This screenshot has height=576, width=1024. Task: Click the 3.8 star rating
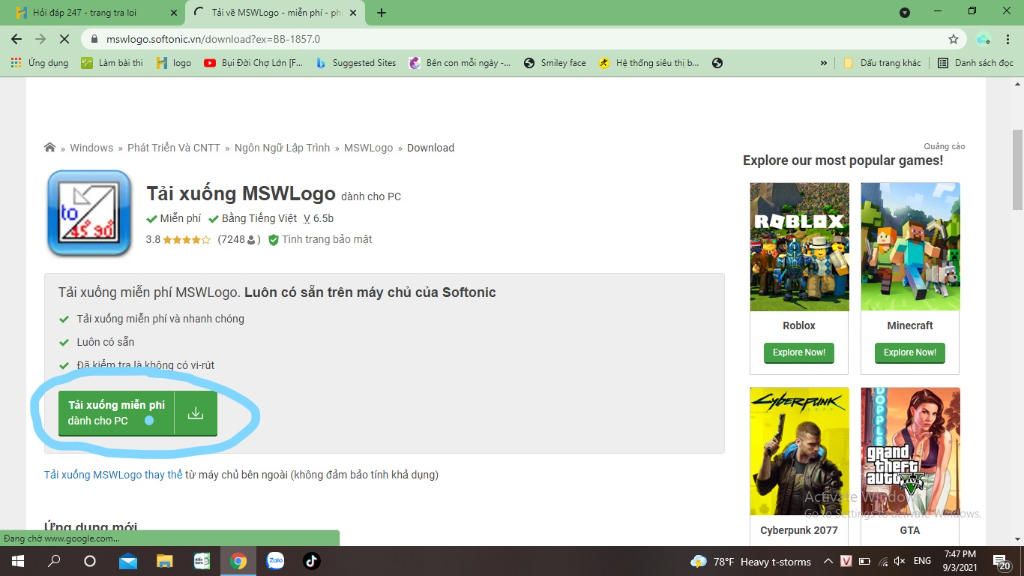tap(178, 240)
